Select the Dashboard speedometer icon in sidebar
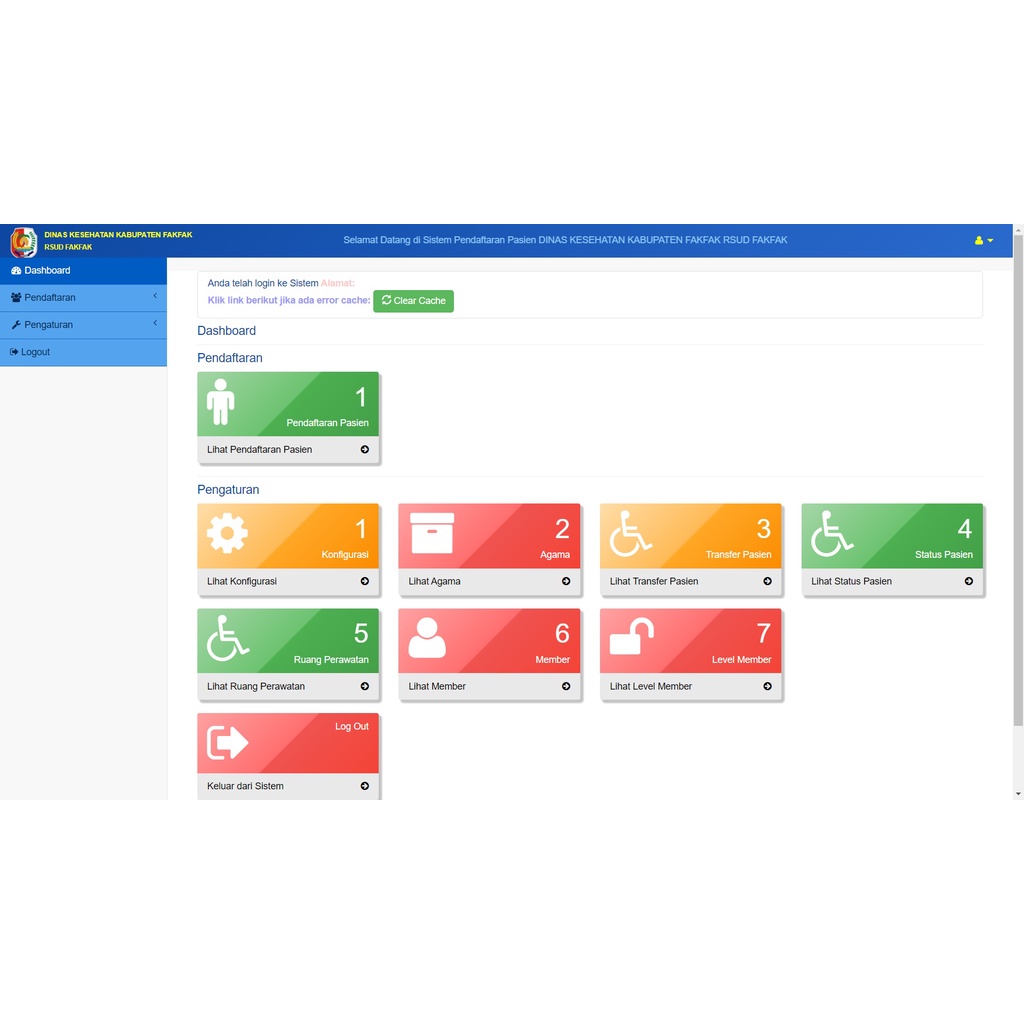 coord(14,270)
